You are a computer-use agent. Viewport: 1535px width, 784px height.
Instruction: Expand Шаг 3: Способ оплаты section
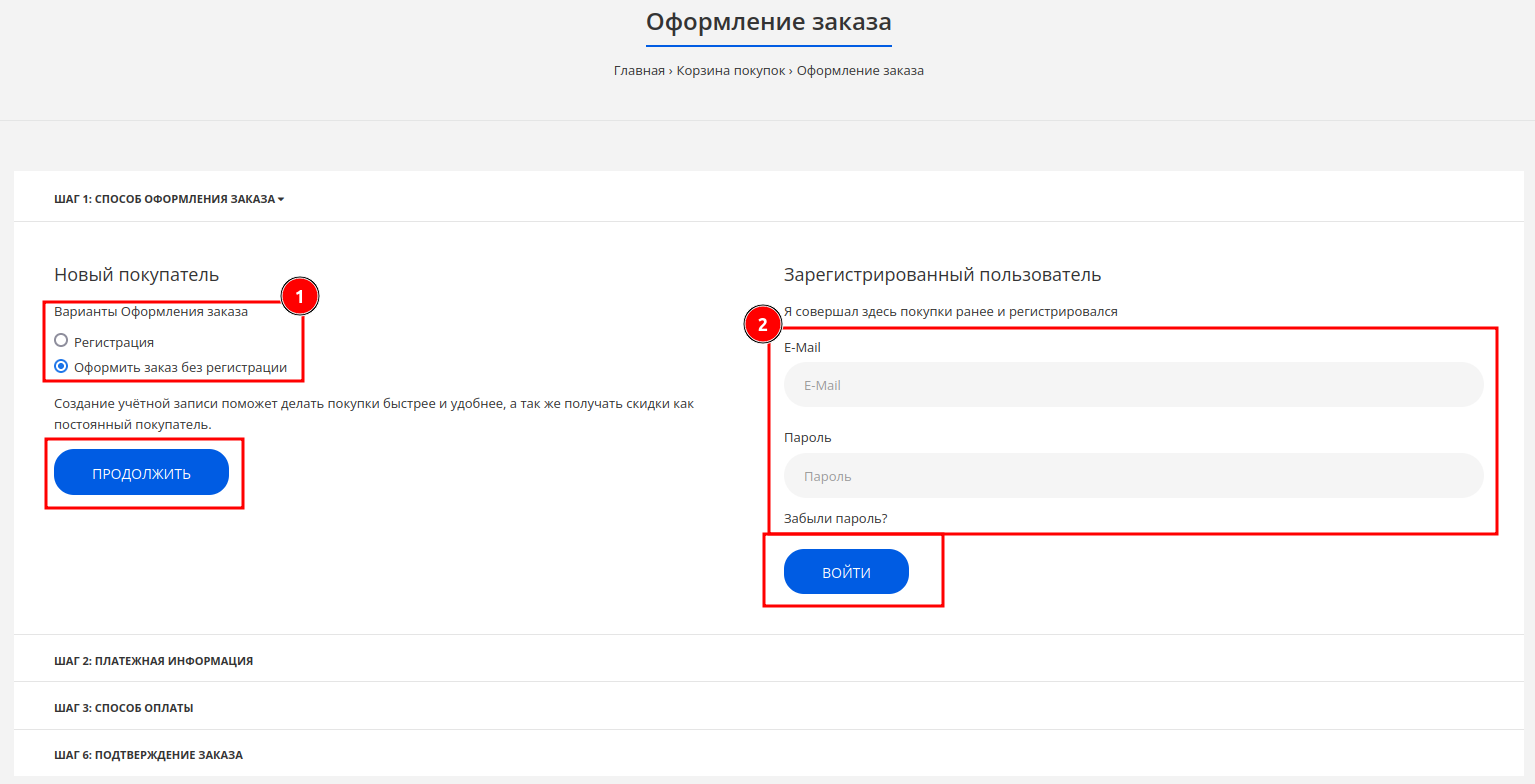coord(123,708)
